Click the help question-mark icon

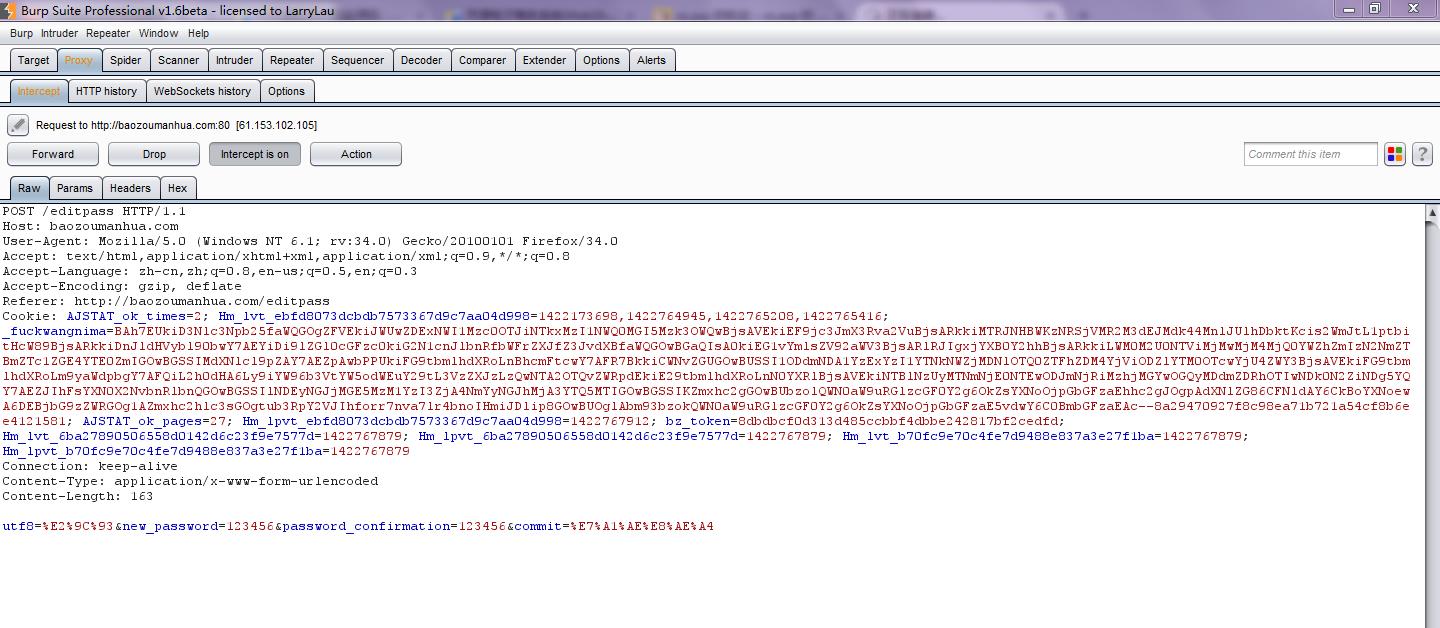click(1422, 154)
